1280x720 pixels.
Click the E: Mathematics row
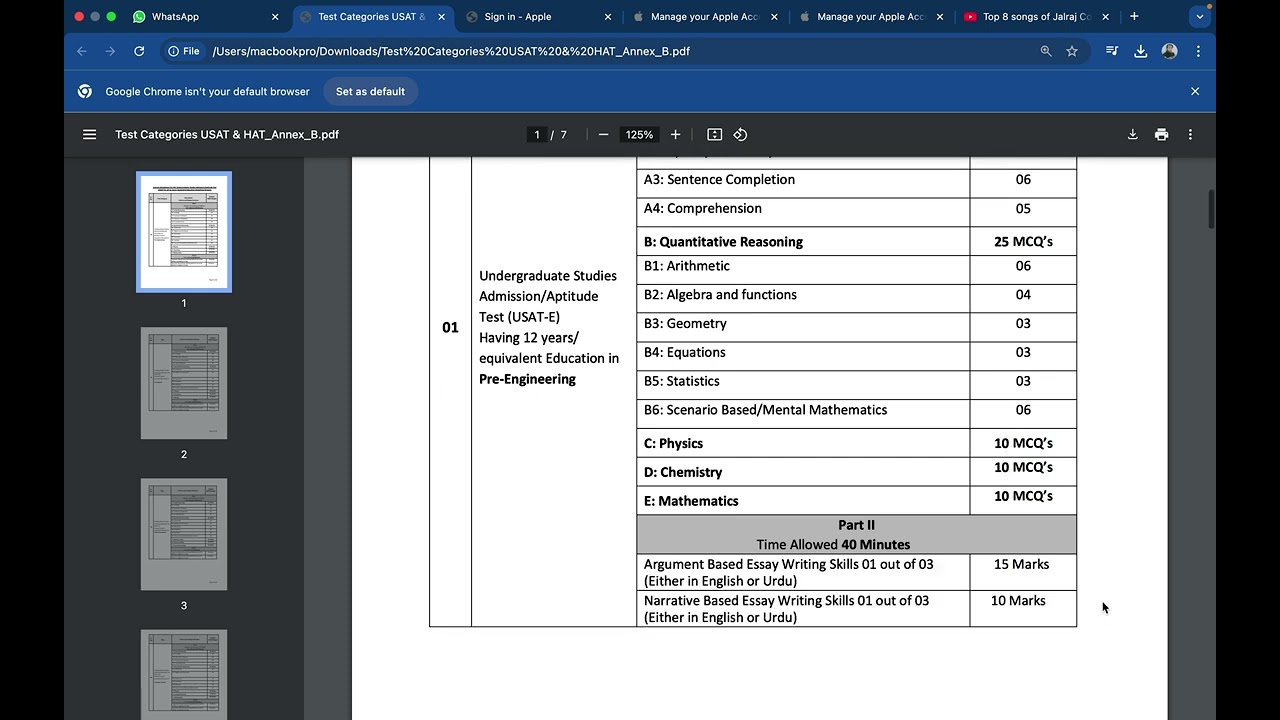click(856, 500)
